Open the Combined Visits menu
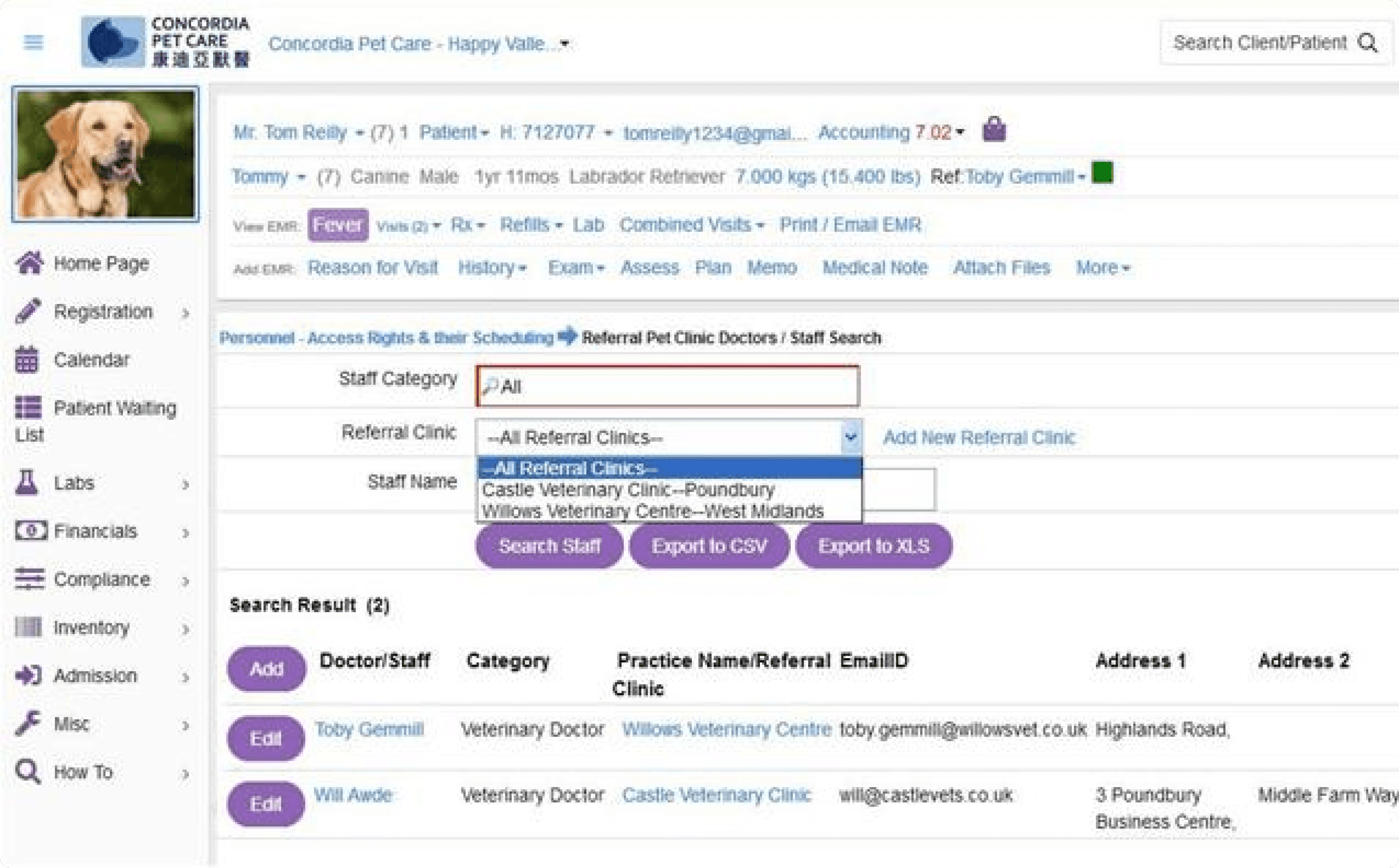The image size is (1399, 868). point(691,225)
